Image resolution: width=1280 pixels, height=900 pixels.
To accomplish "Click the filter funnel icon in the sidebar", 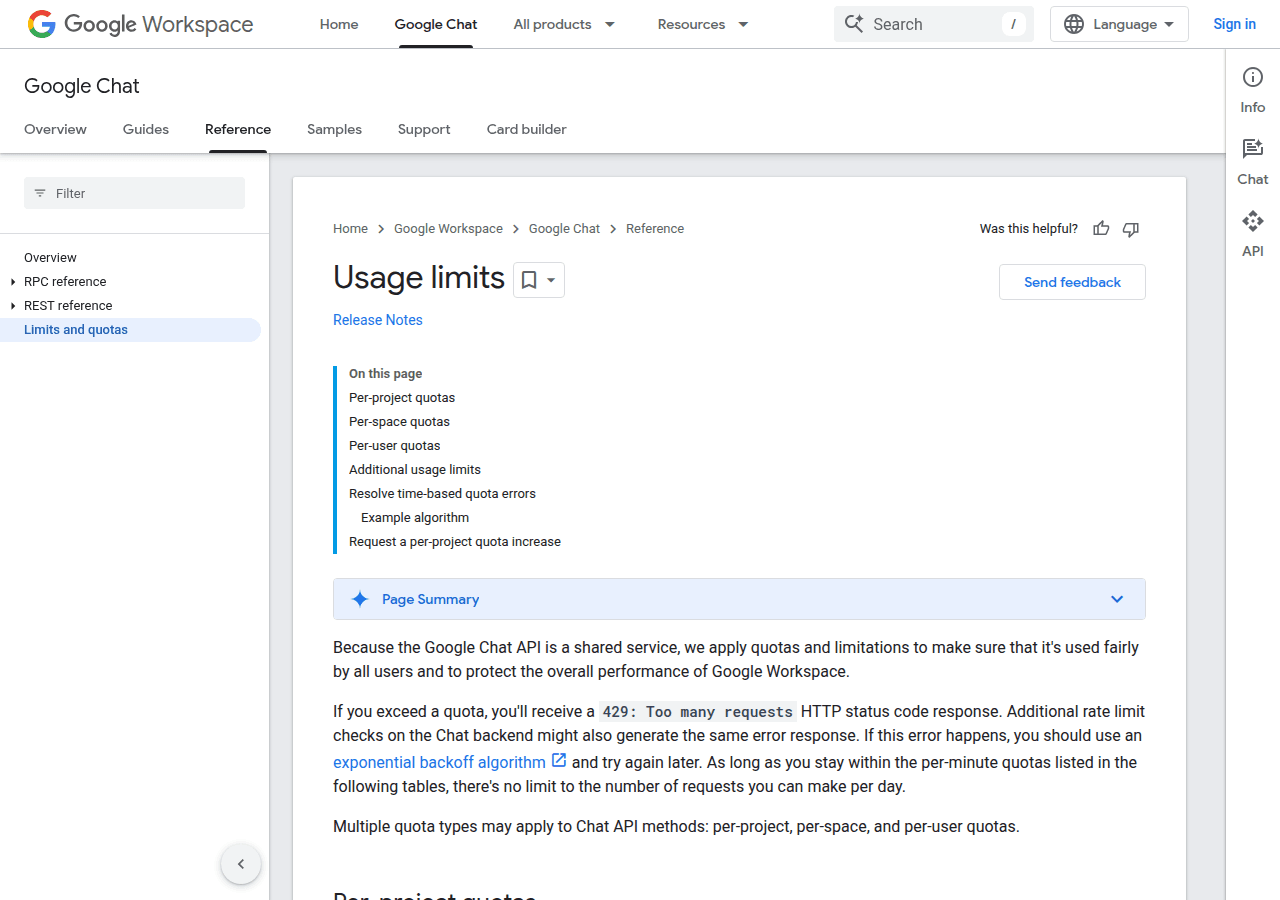I will pos(39,193).
